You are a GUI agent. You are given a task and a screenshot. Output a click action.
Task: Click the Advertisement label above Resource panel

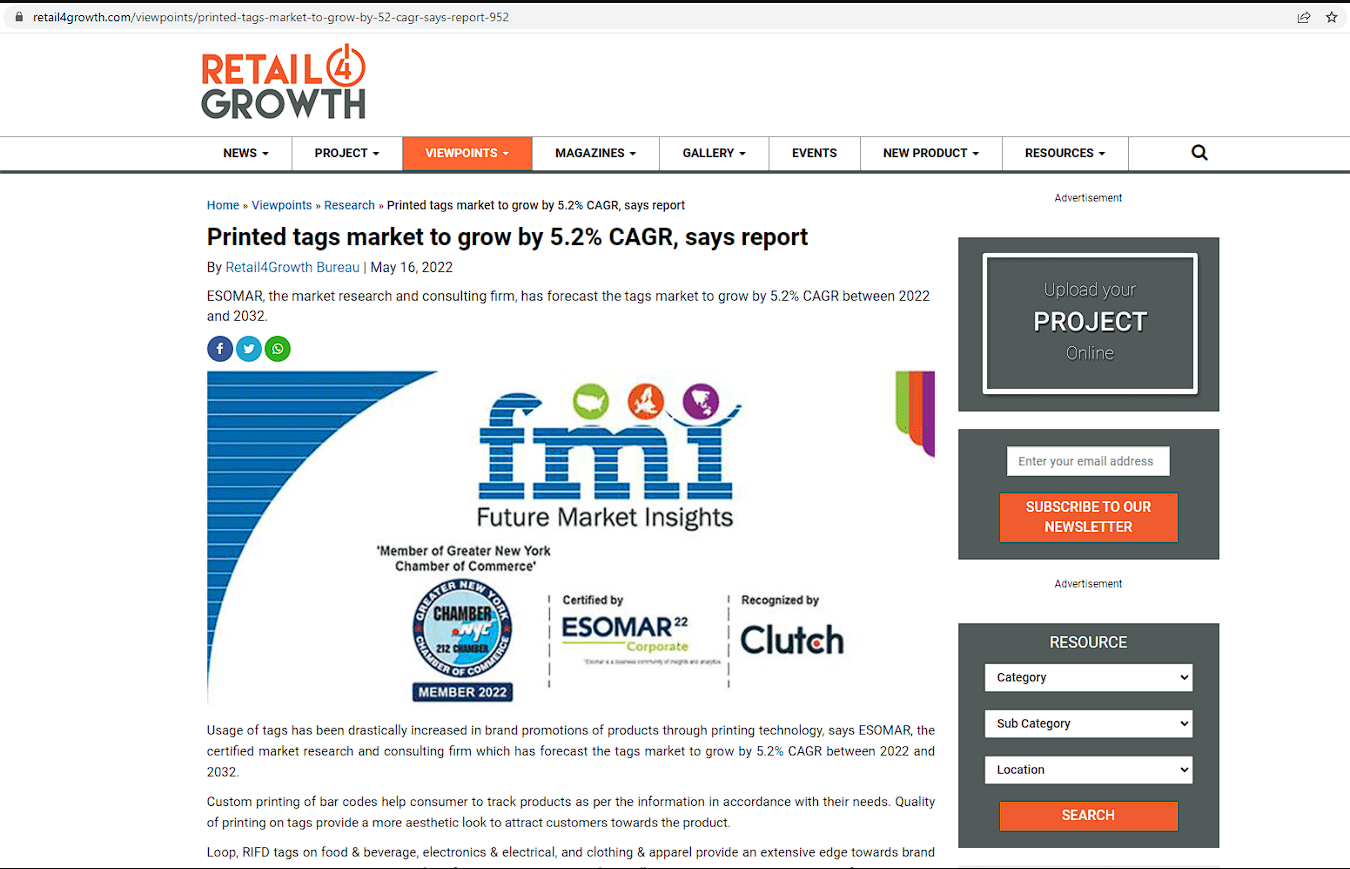(x=1088, y=584)
